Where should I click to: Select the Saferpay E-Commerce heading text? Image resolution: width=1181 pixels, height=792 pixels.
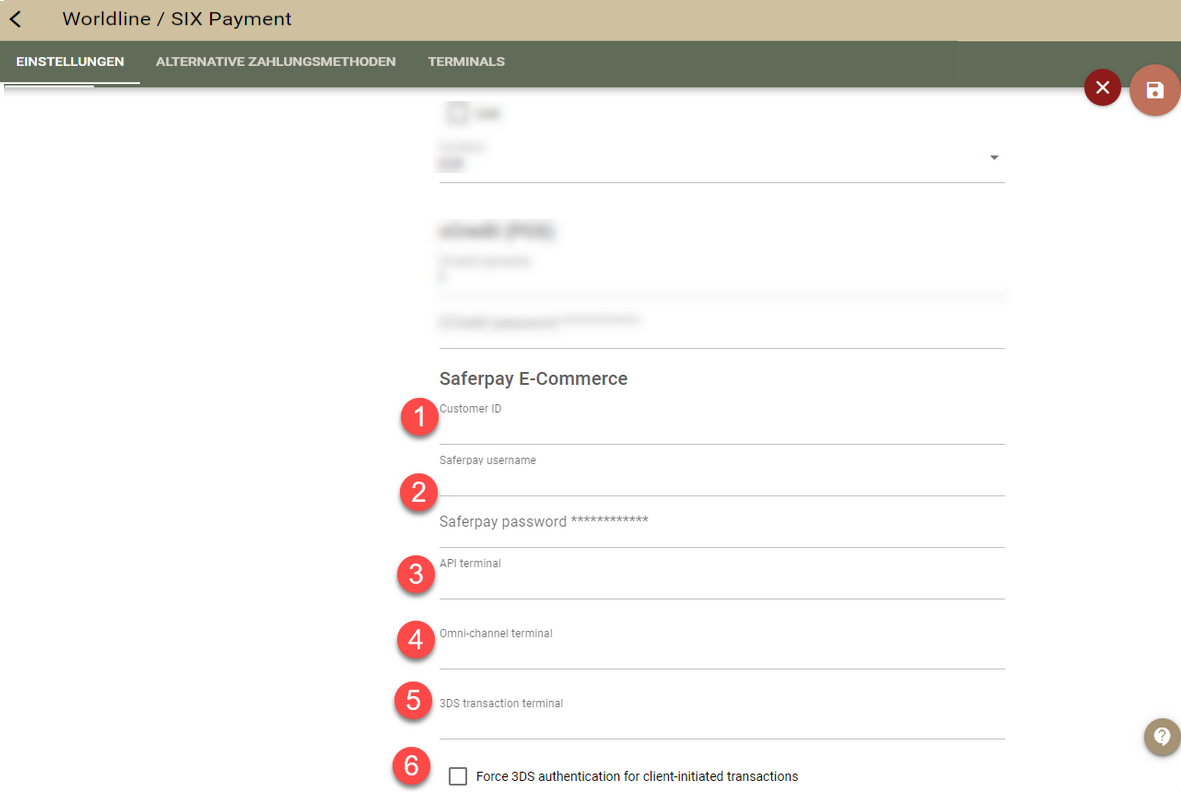(x=533, y=379)
